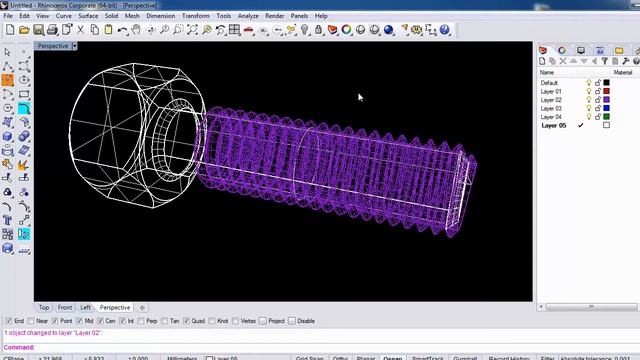The image size is (640, 360).
Task: Select the Layer 04 row in Layers
Action: click(x=588, y=117)
